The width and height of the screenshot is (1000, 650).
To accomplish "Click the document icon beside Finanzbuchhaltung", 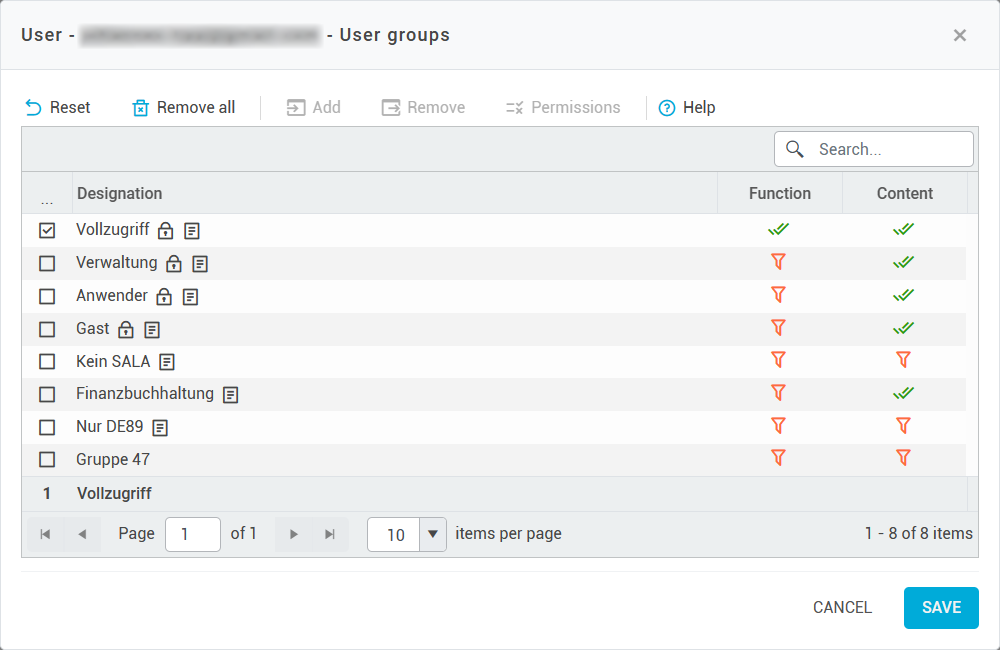I will 231,395.
